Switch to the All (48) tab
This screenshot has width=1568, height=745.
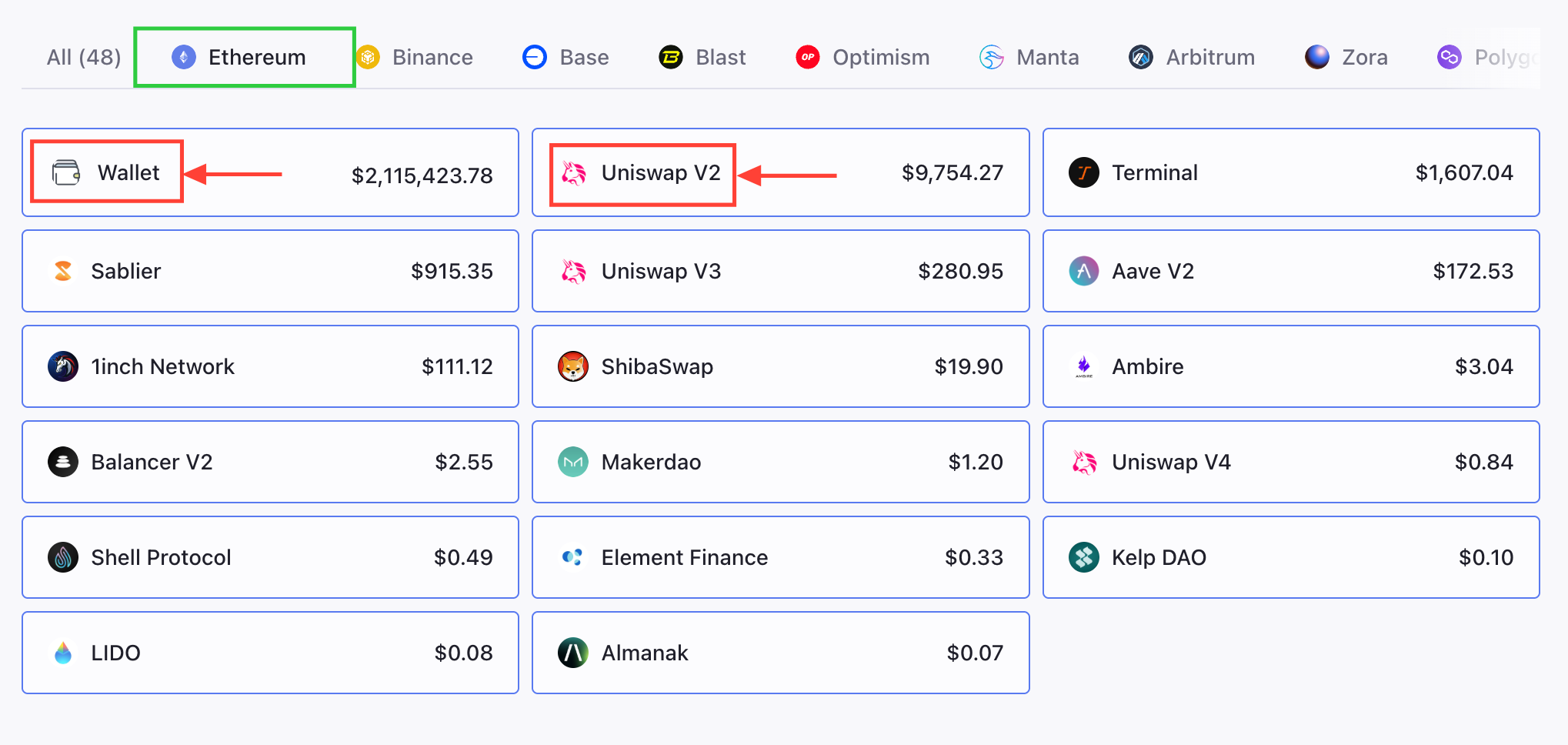coord(83,56)
